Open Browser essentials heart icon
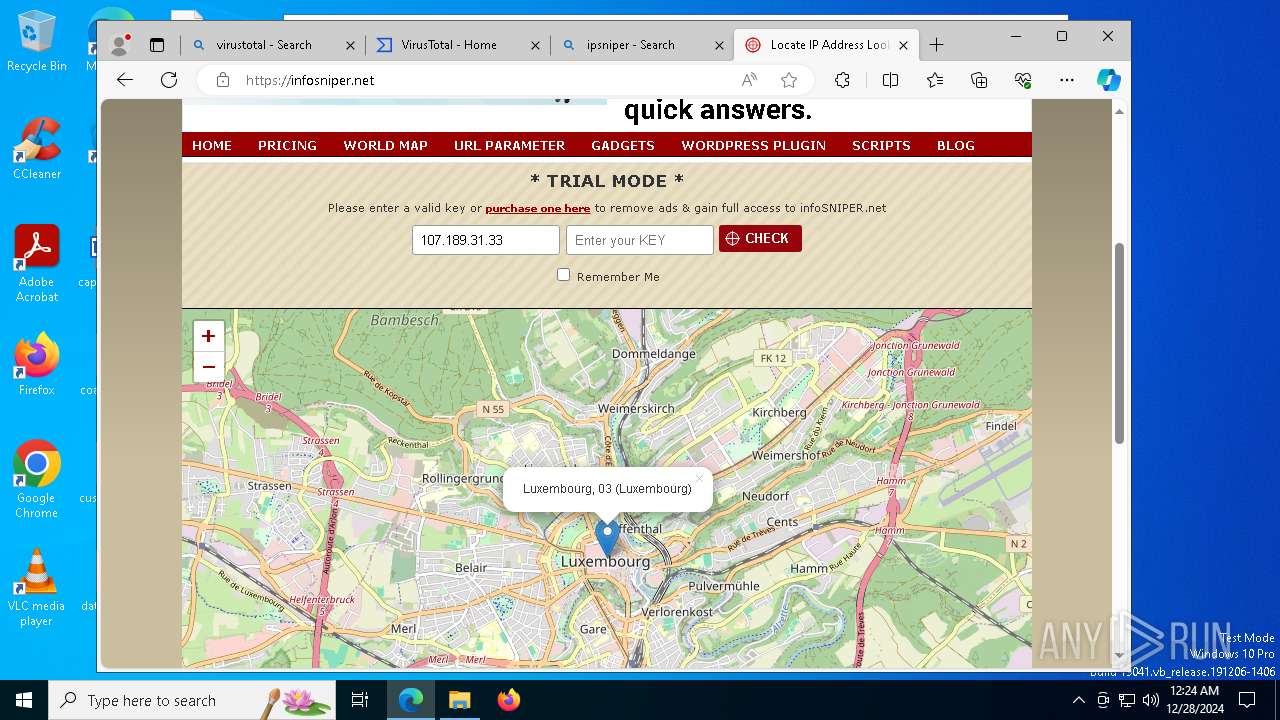The height and width of the screenshot is (720, 1280). [1023, 80]
